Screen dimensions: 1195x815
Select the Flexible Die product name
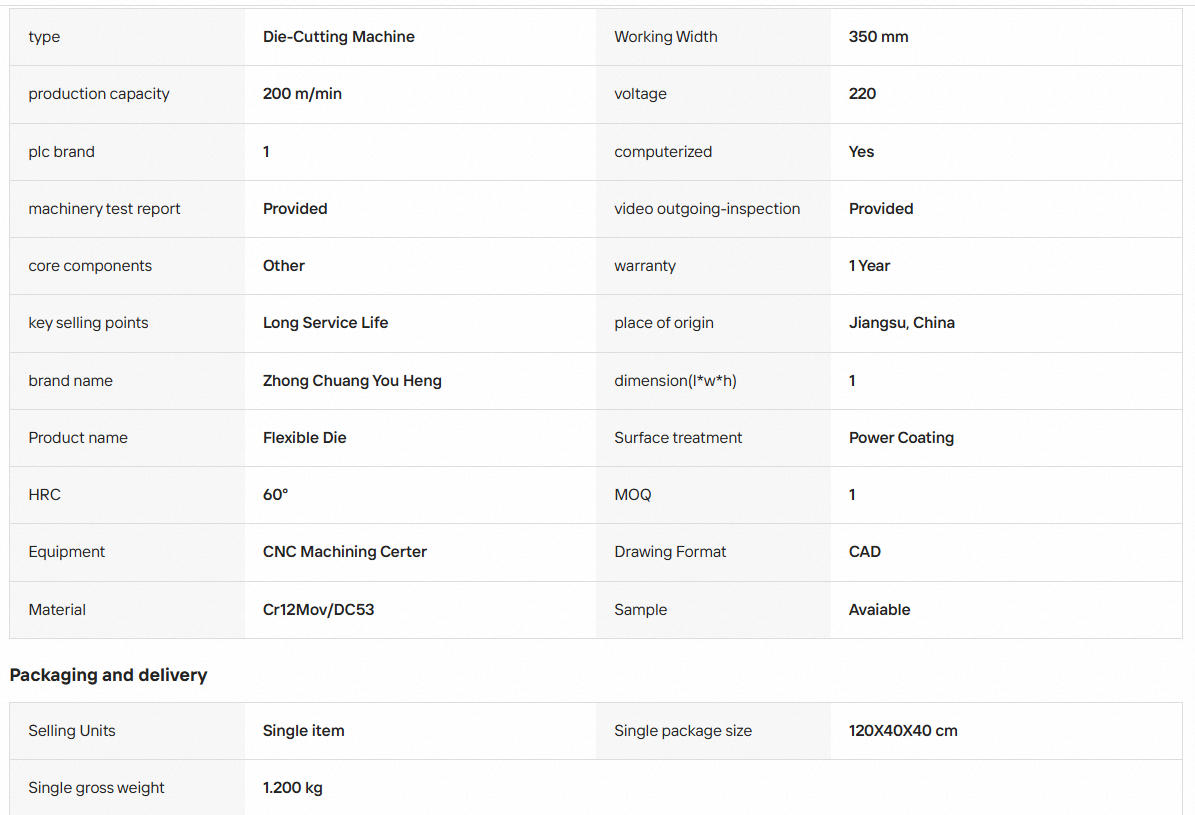click(305, 438)
